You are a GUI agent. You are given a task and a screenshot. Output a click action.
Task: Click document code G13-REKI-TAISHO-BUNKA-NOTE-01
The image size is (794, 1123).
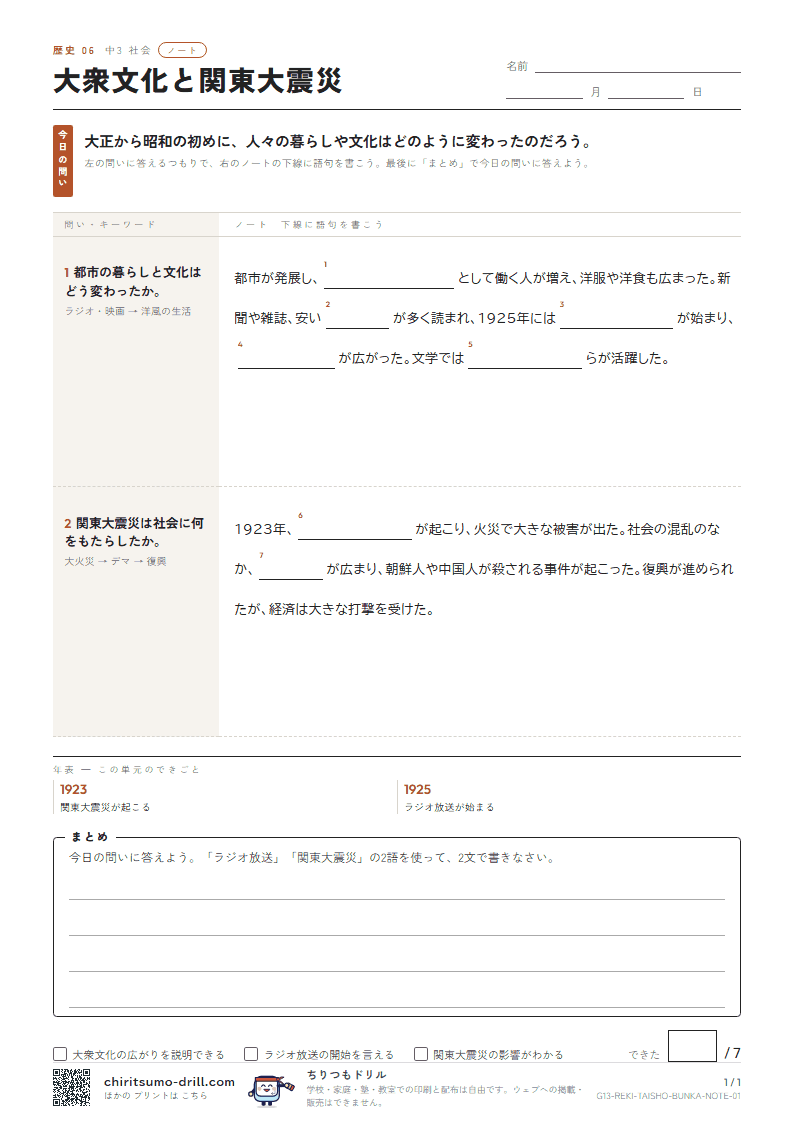[668, 1097]
